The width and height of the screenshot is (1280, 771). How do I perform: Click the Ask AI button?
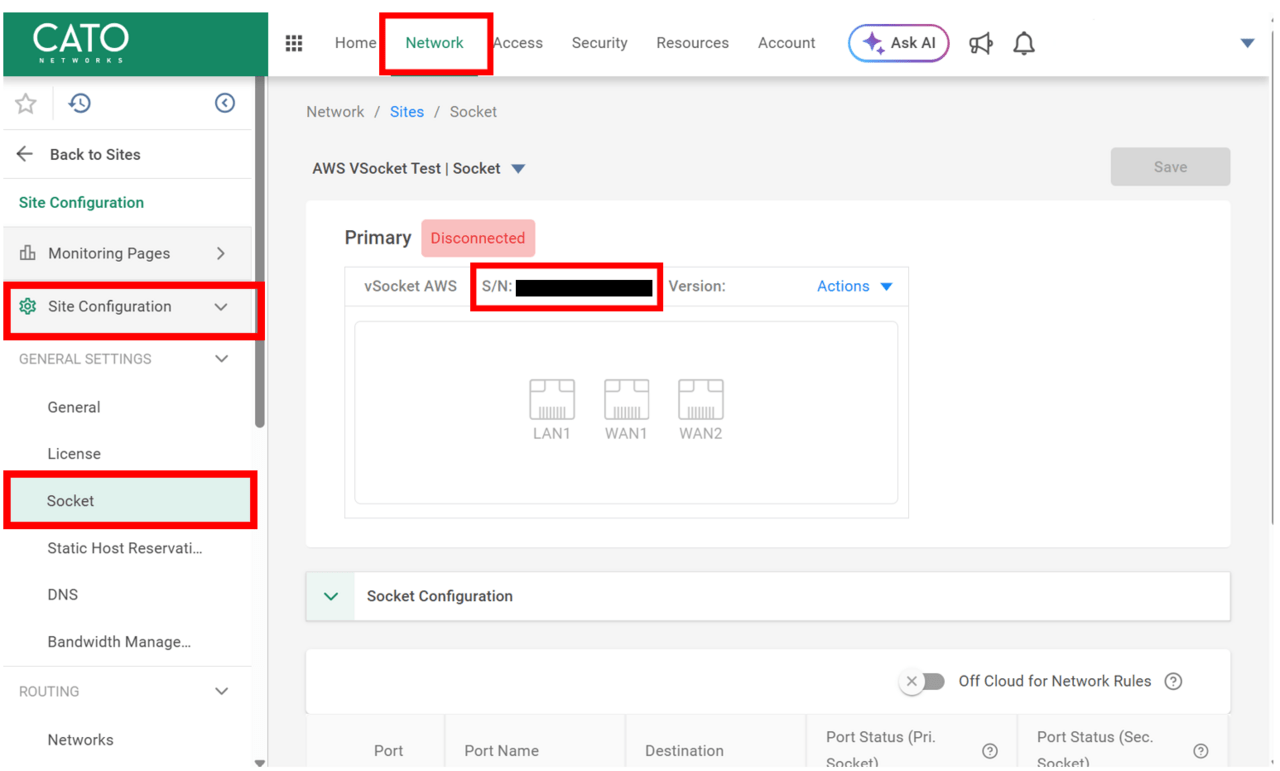click(x=898, y=43)
